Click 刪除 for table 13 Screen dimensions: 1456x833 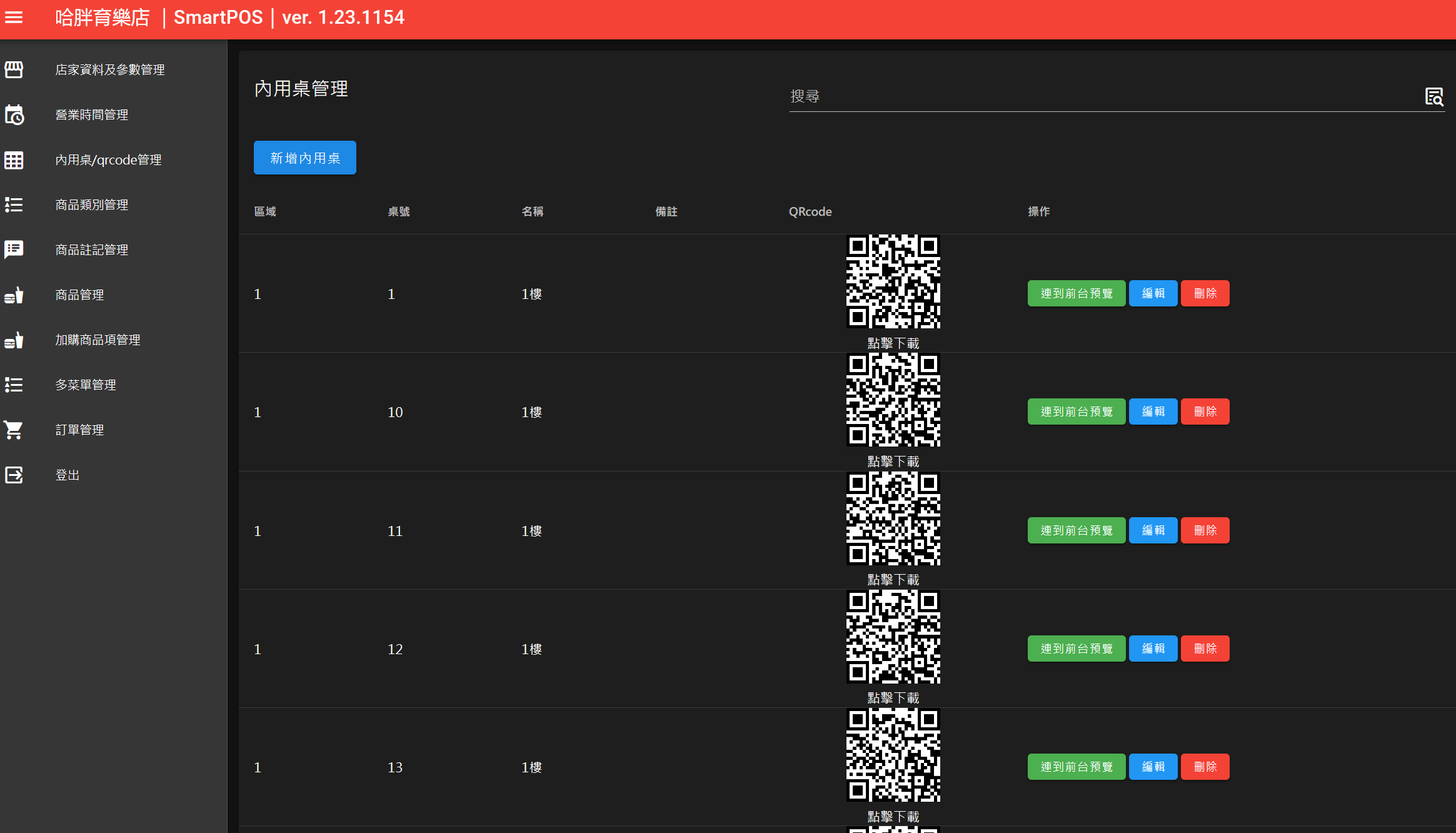click(x=1205, y=767)
